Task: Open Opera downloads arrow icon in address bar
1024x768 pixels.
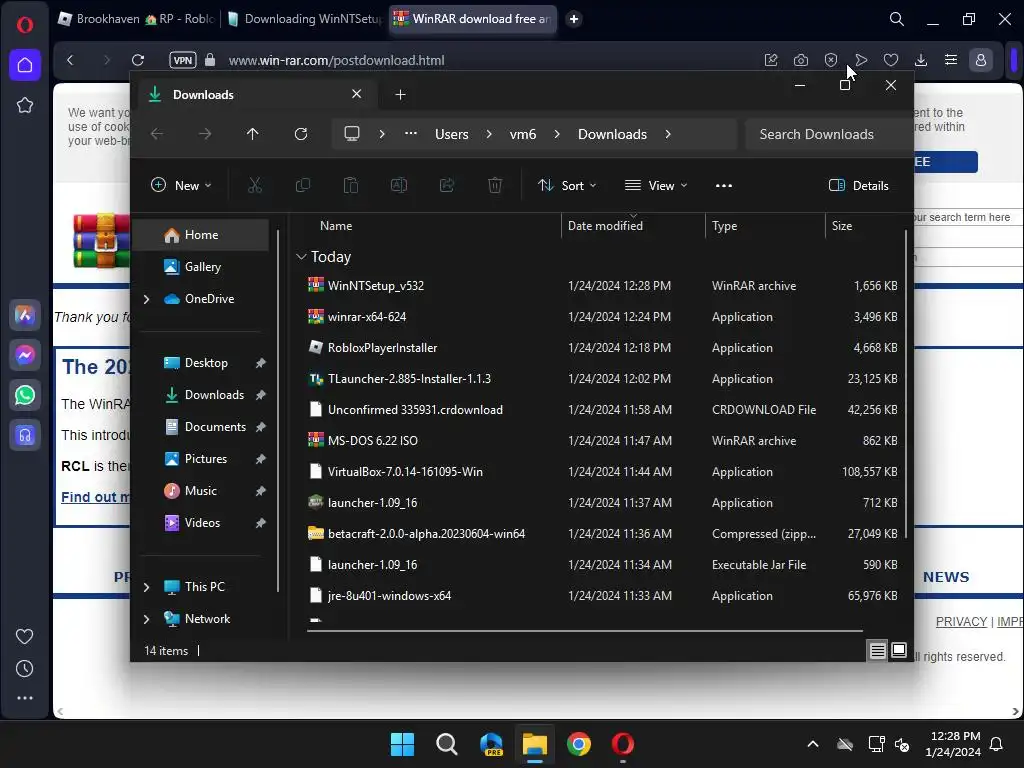Action: 921,60
